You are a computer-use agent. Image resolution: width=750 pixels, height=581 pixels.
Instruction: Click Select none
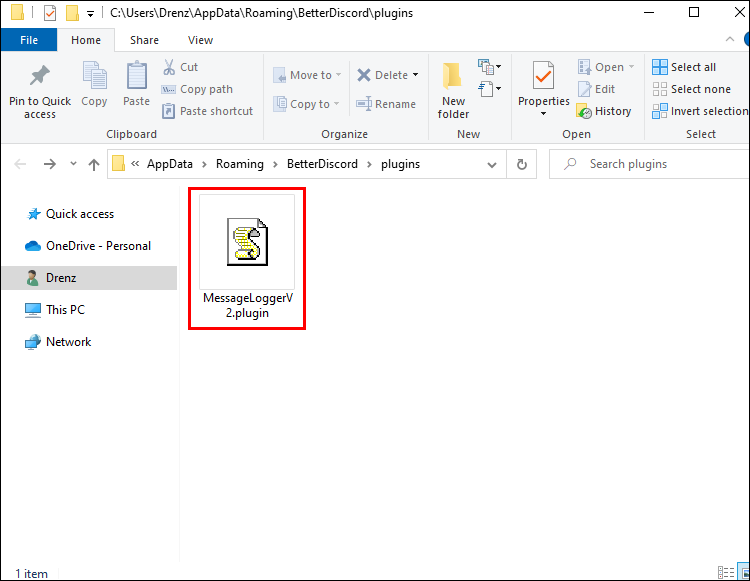click(x=692, y=89)
